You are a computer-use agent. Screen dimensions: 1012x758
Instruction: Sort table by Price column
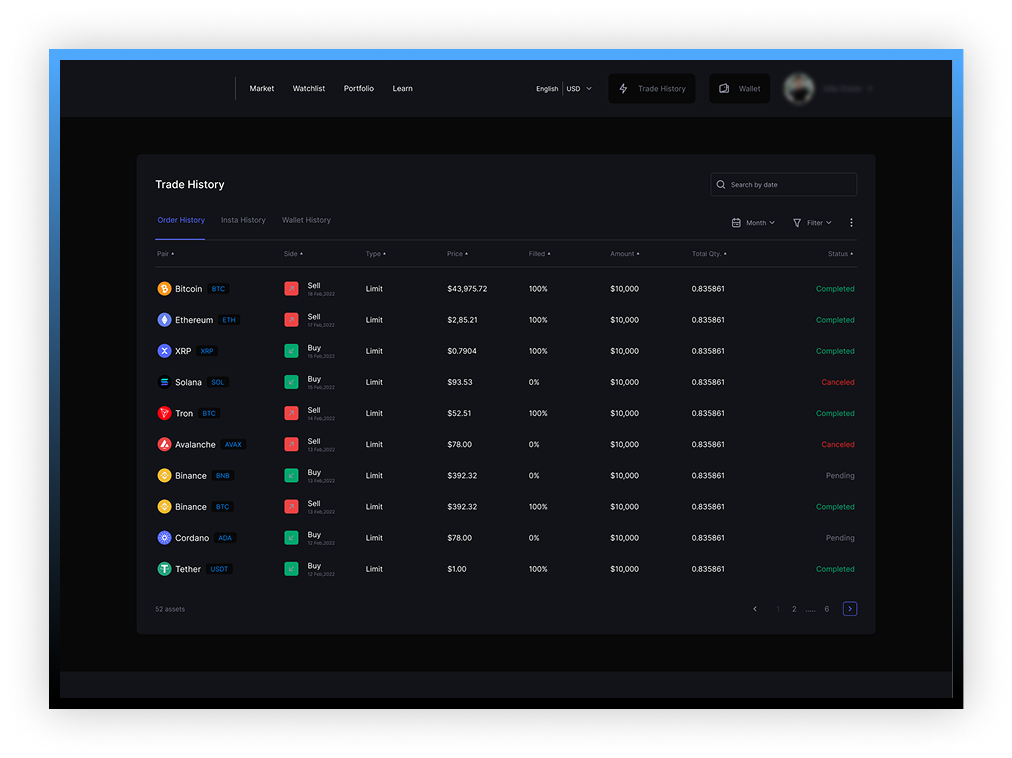[x=457, y=254]
